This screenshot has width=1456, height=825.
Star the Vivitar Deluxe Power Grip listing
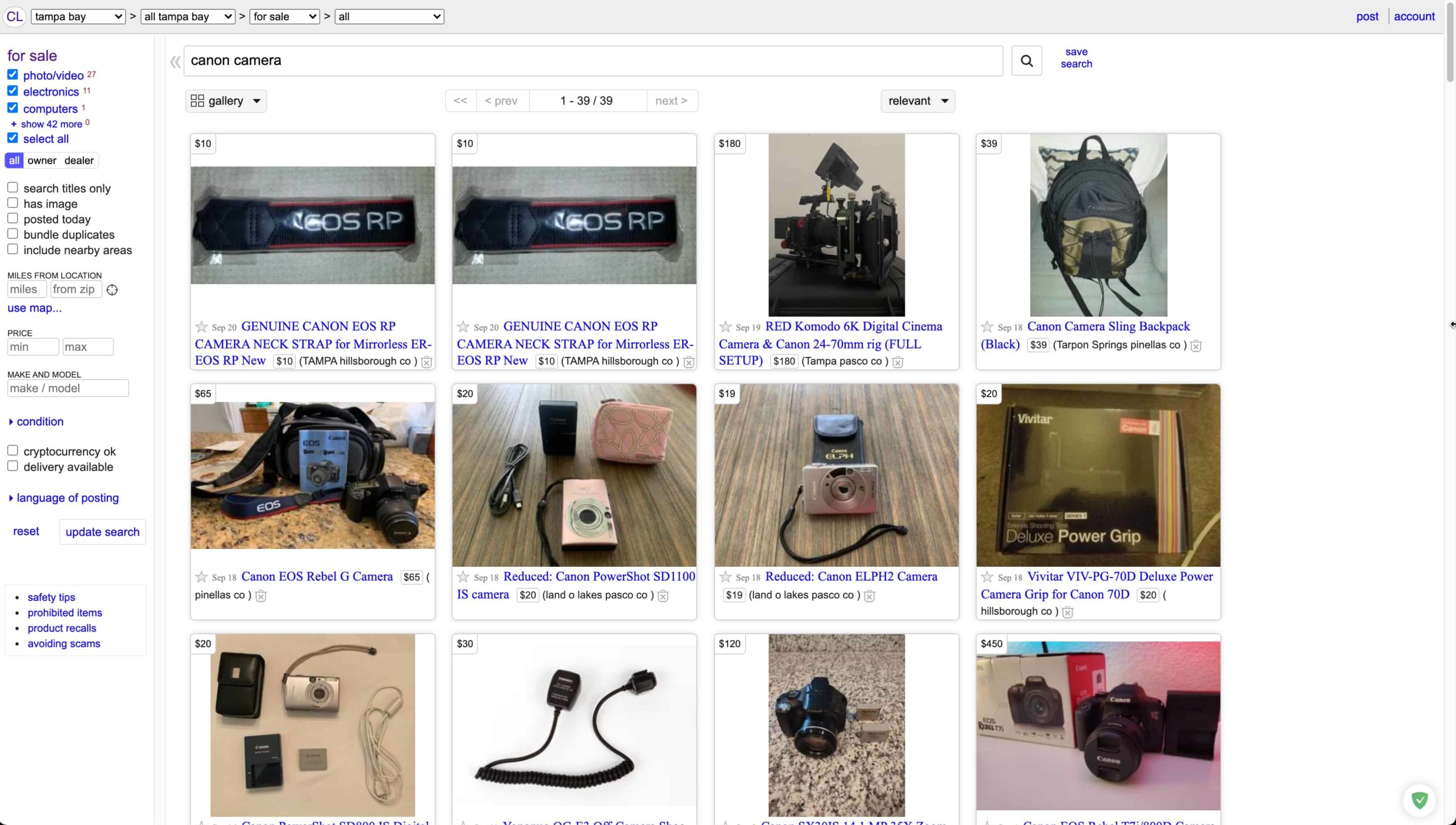click(x=987, y=577)
